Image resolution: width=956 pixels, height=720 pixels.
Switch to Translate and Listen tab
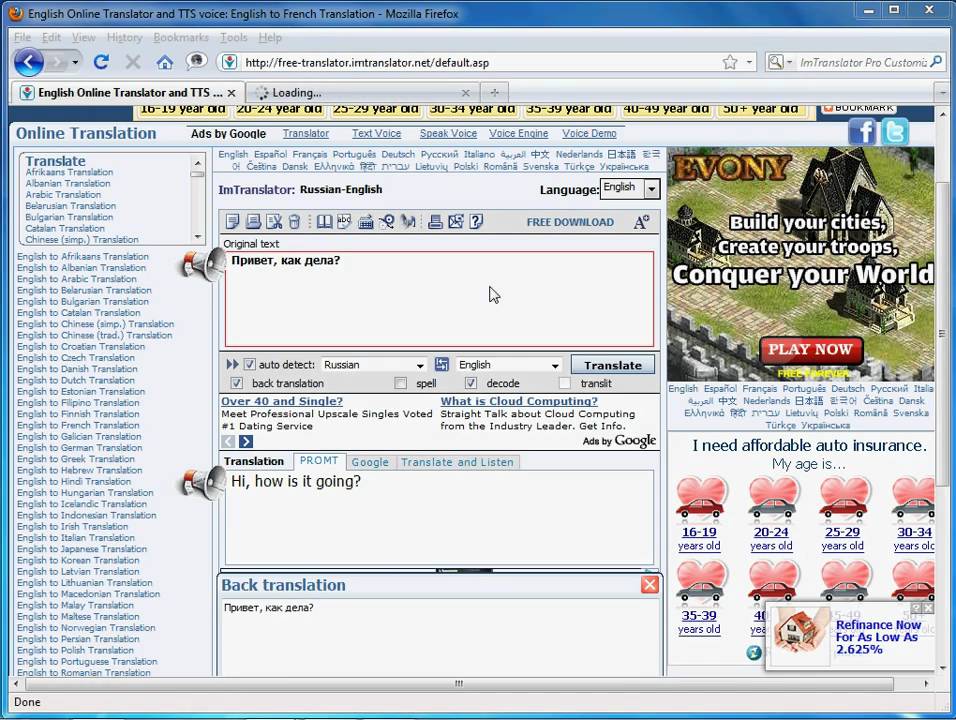[x=457, y=462]
